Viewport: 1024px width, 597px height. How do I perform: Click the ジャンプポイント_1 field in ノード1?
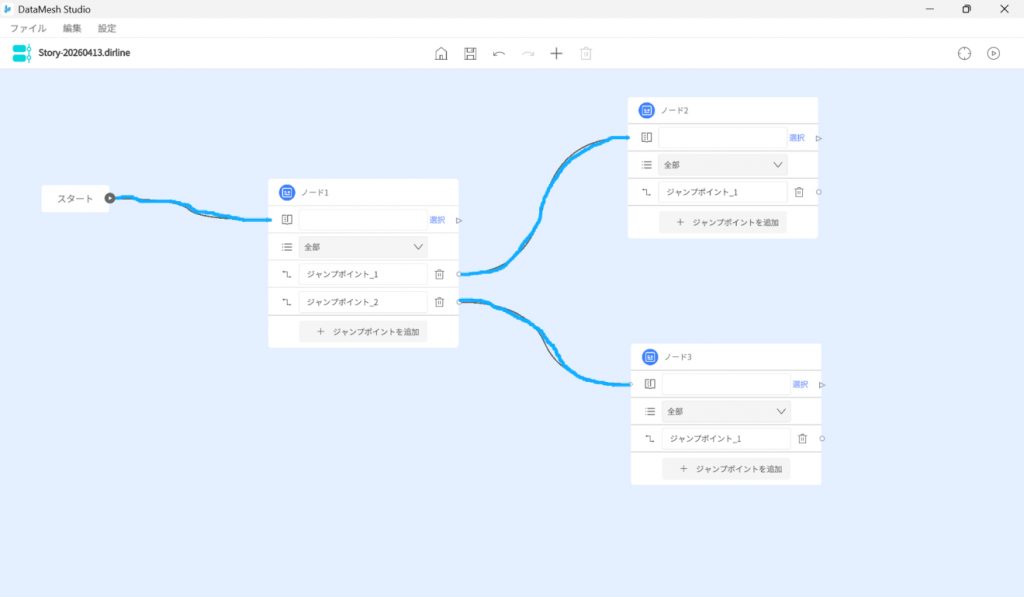[x=362, y=274]
